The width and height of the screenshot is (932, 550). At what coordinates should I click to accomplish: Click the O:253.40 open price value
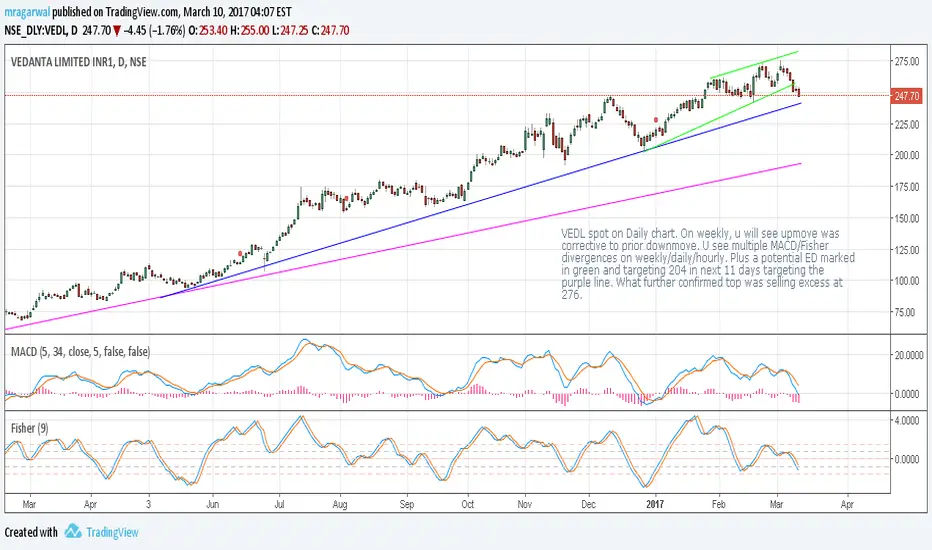(207, 30)
